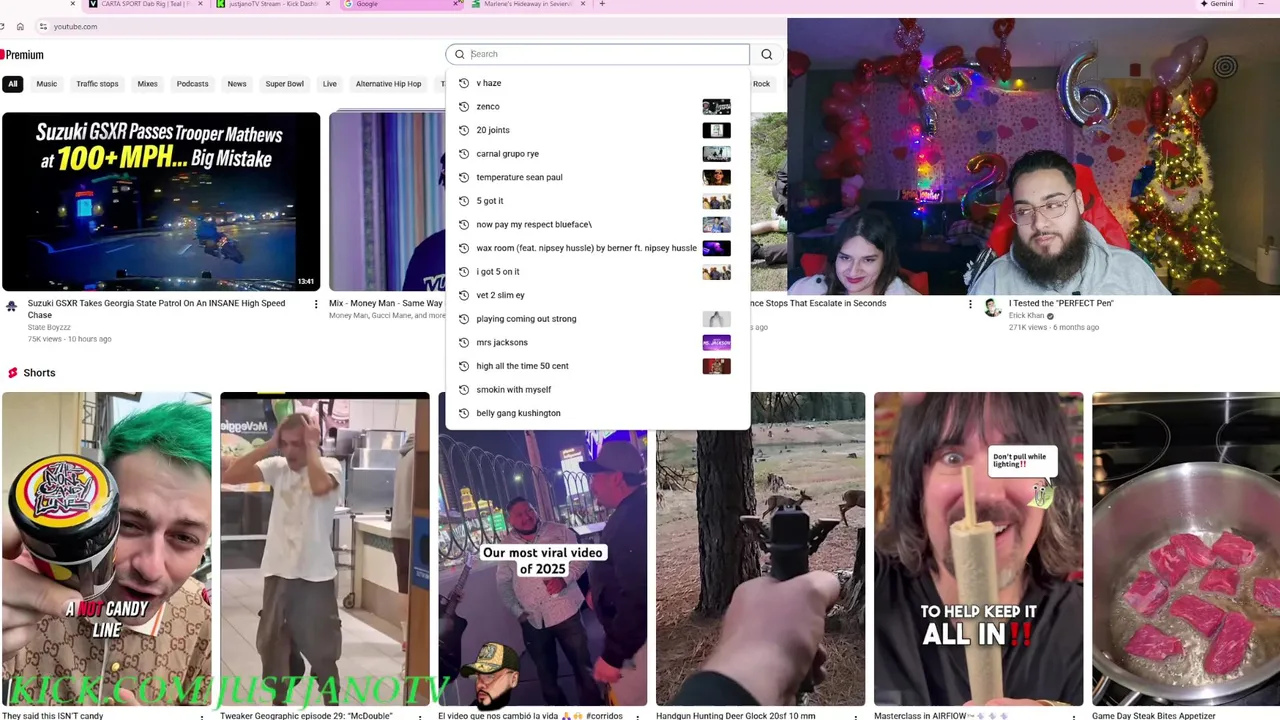
Task: Open Tweaker Geographic McDouble short
Action: [x=325, y=549]
